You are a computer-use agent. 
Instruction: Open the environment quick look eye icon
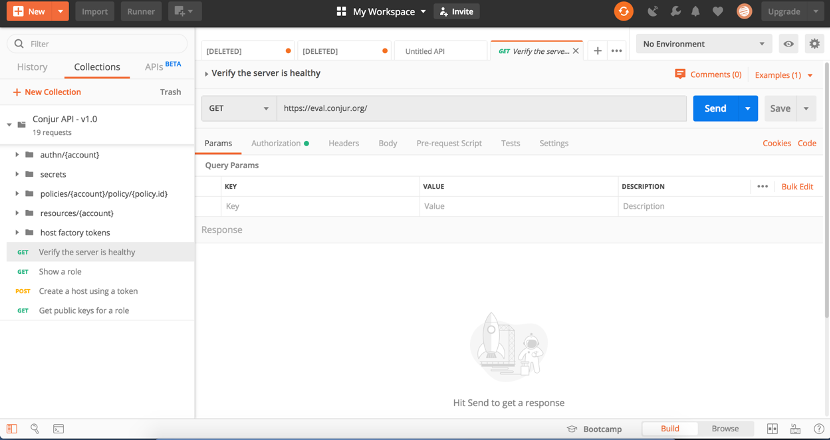[789, 44]
